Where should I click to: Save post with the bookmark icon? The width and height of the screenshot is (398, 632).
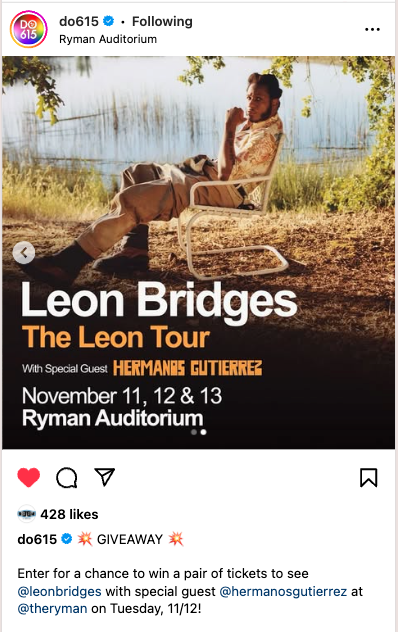(x=369, y=478)
